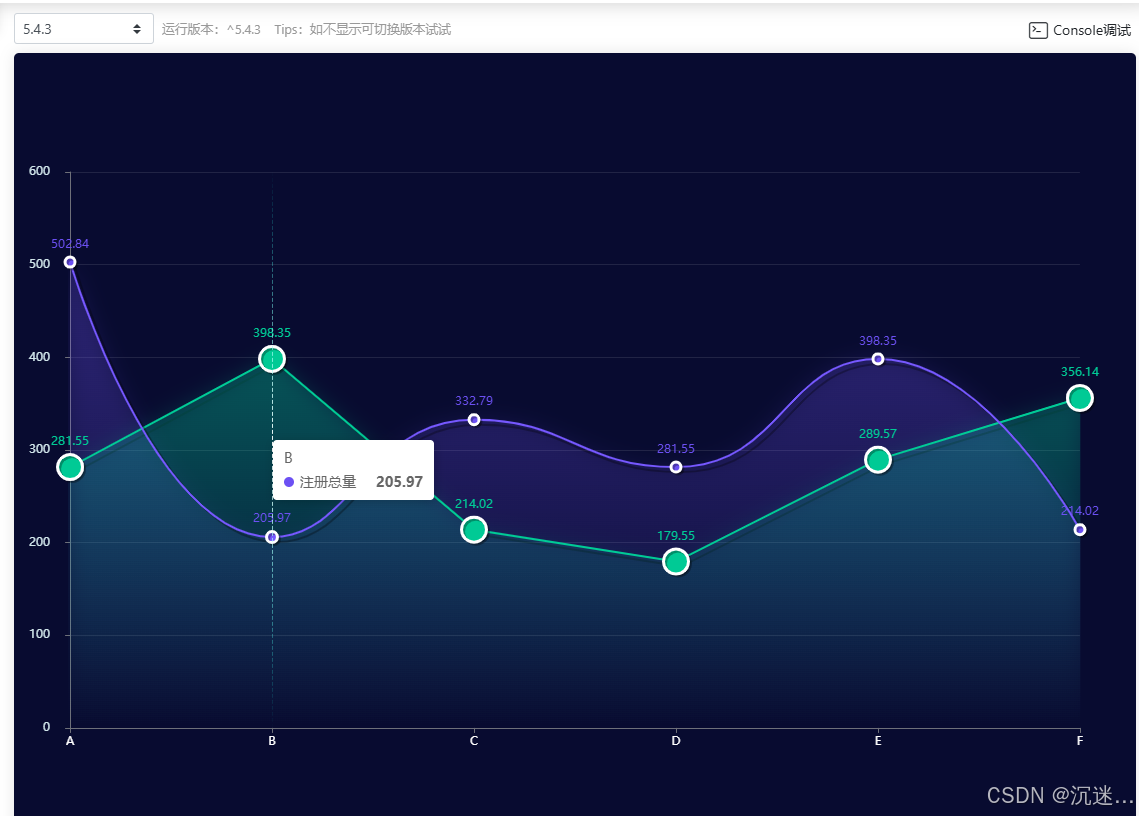Viewport: 1139px width, 816px height.
Task: Click the 600 label on the y-axis
Action: click(39, 171)
